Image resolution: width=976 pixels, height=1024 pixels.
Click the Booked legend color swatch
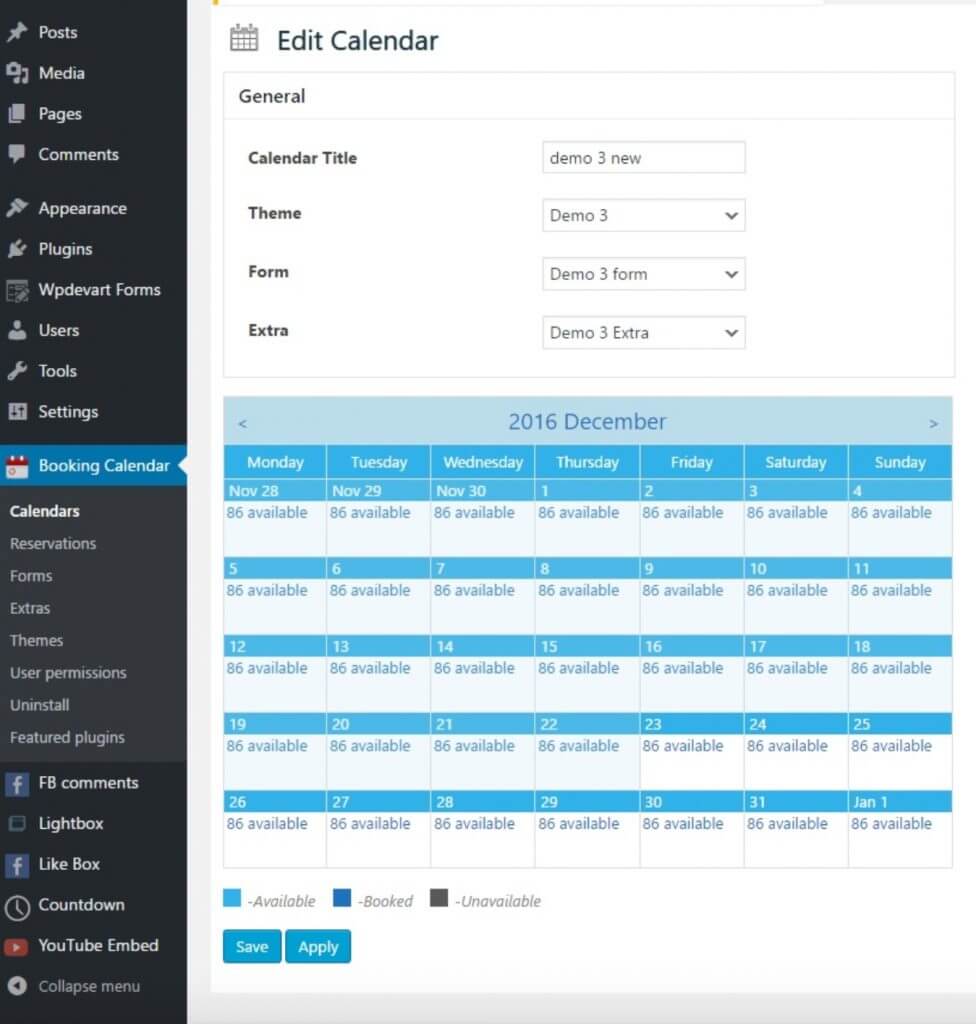[x=341, y=899]
